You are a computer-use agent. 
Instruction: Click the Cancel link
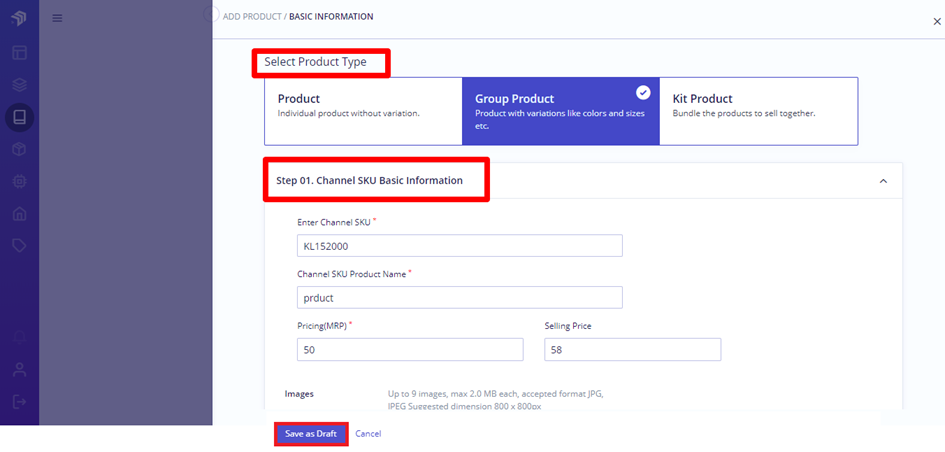368,434
